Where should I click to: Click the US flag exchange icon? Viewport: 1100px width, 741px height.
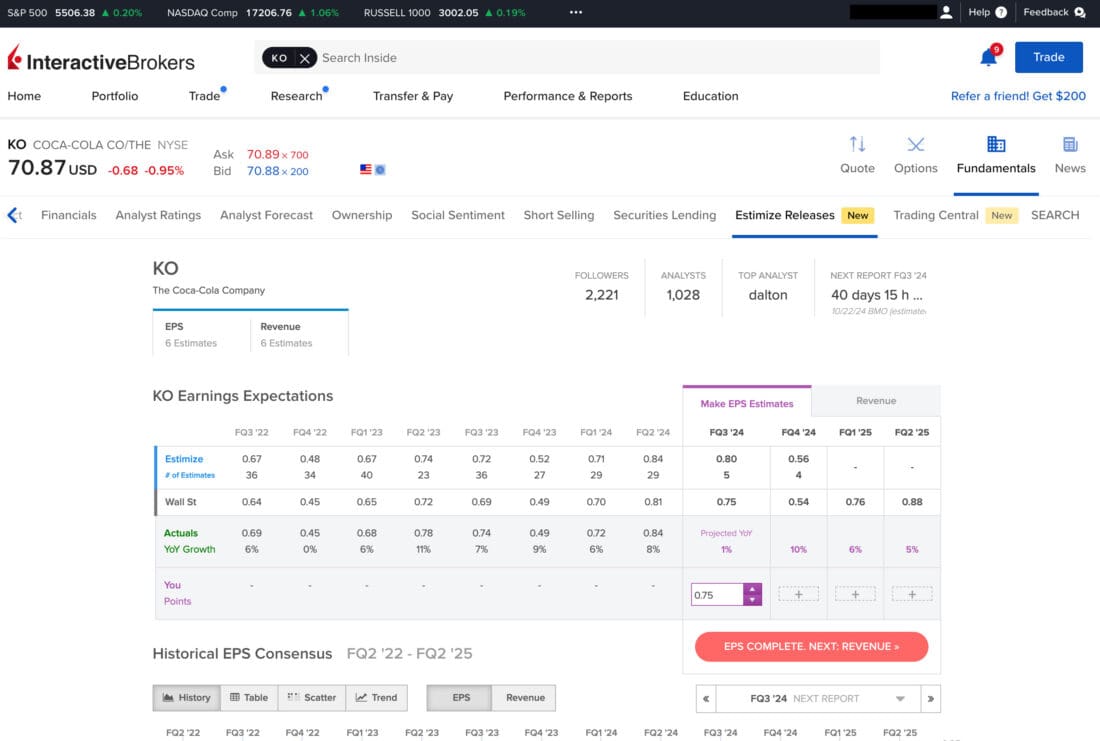pyautogui.click(x=365, y=169)
